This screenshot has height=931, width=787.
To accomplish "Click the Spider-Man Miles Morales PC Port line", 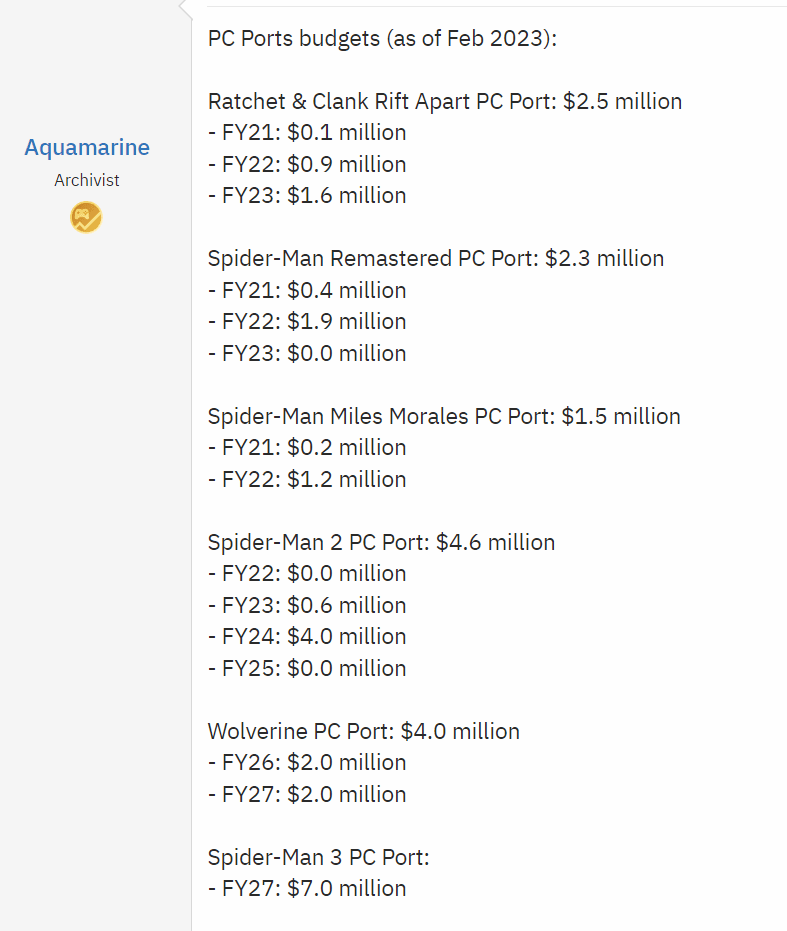I will click(x=444, y=416).
